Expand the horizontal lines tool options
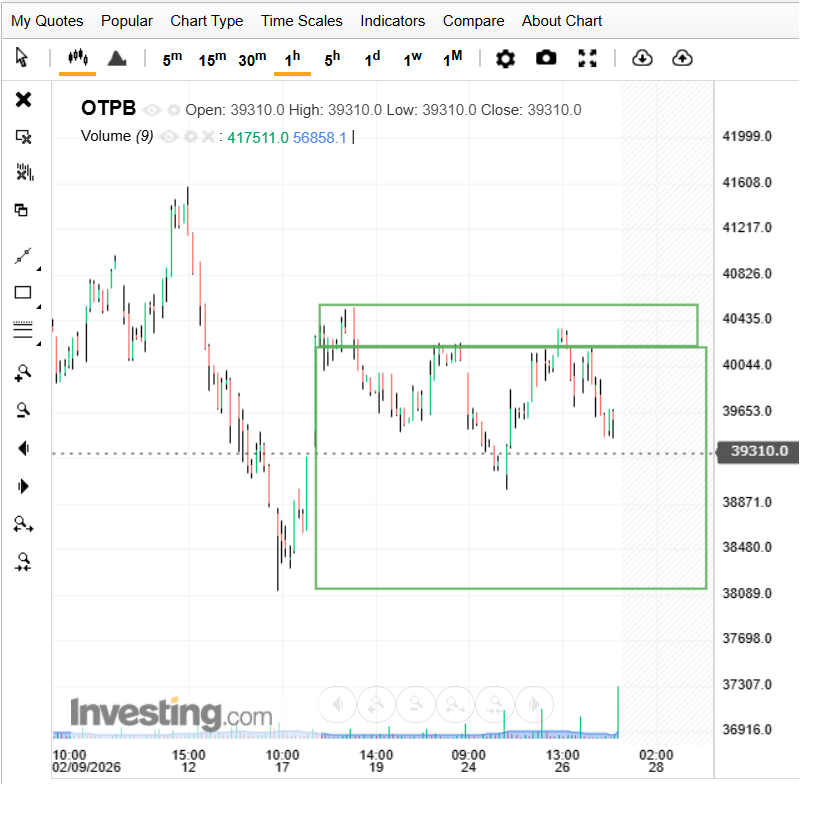Screen dimensions: 813x830 tap(38, 343)
